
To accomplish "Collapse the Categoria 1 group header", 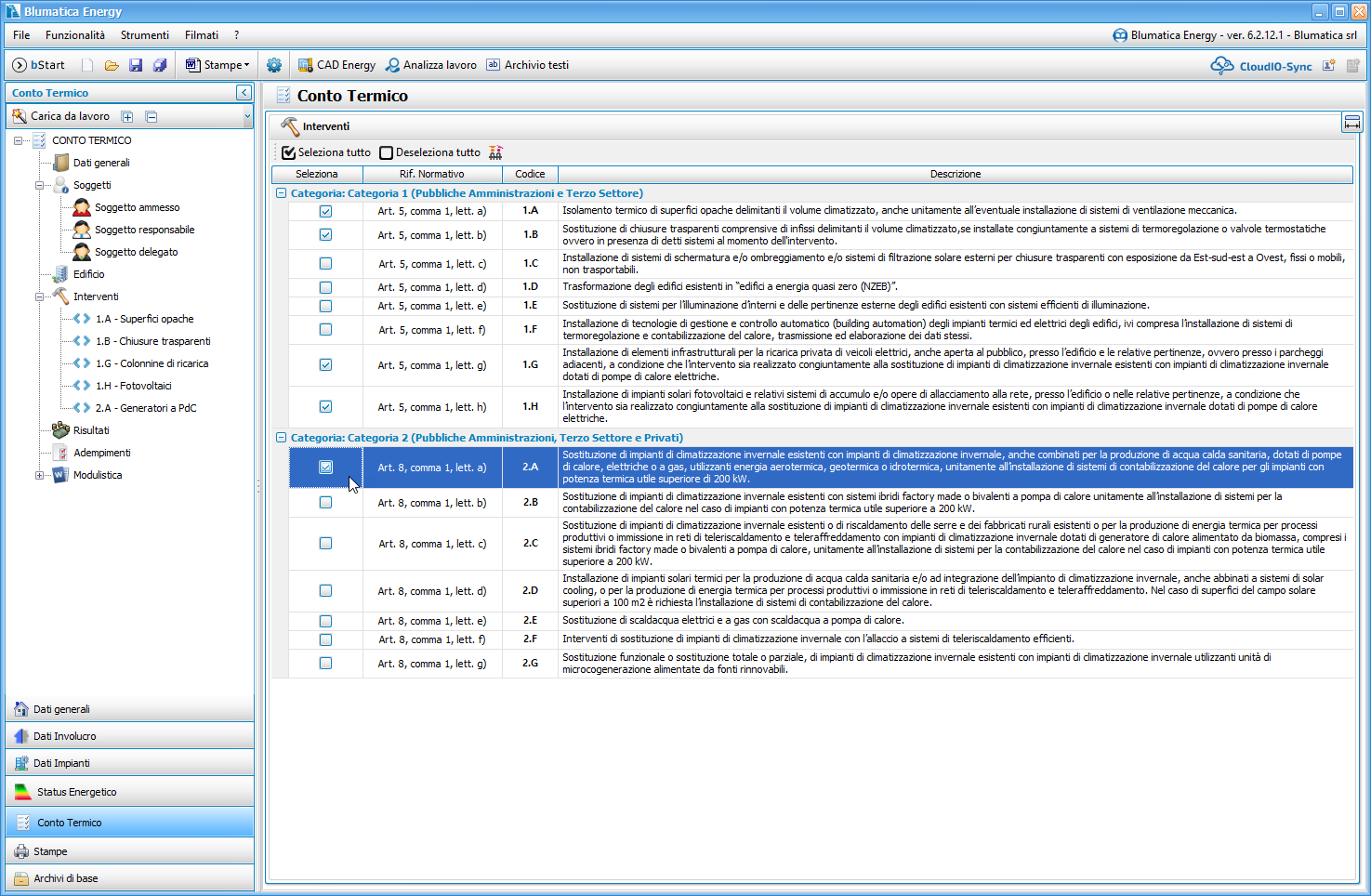I will tap(281, 193).
